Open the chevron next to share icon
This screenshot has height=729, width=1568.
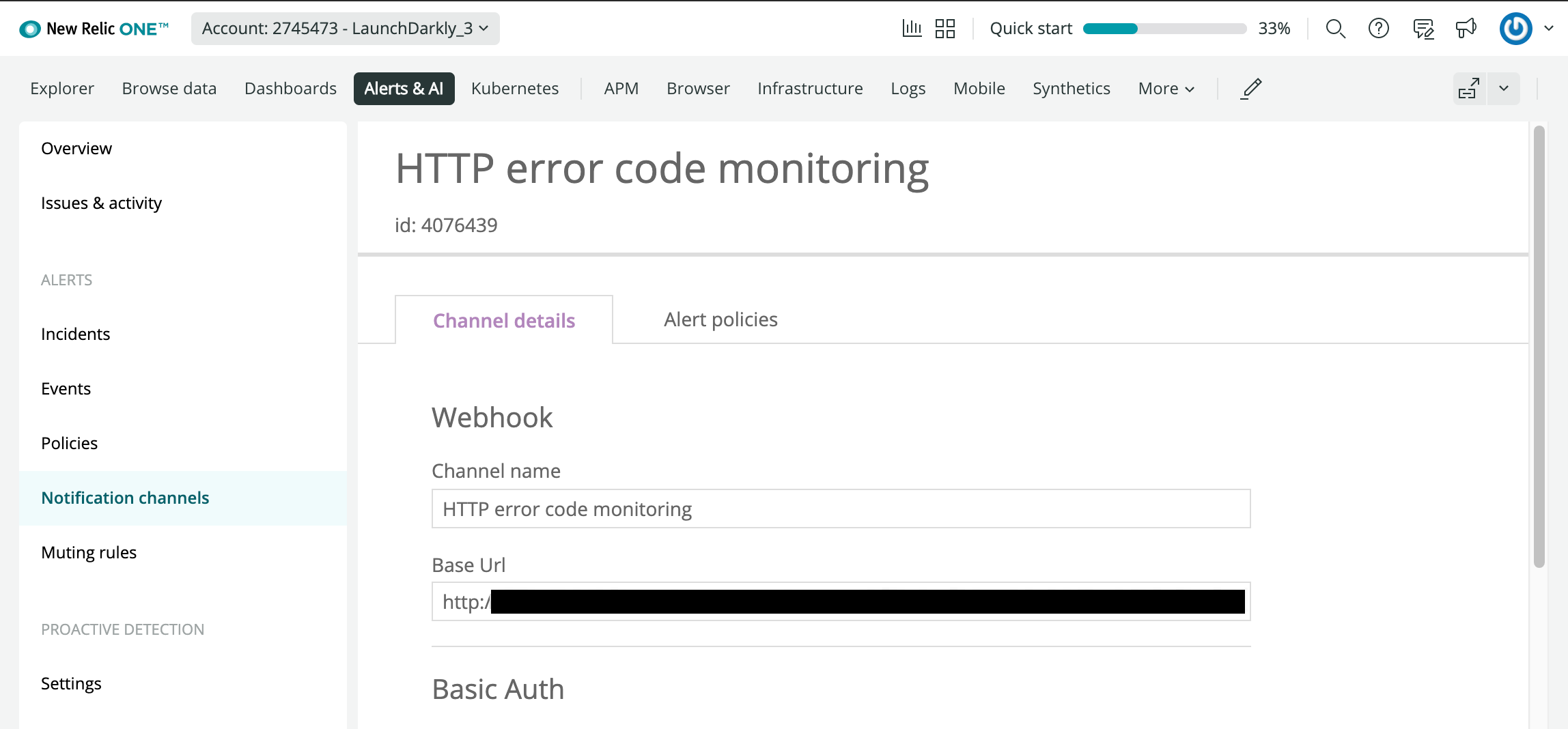click(x=1504, y=89)
